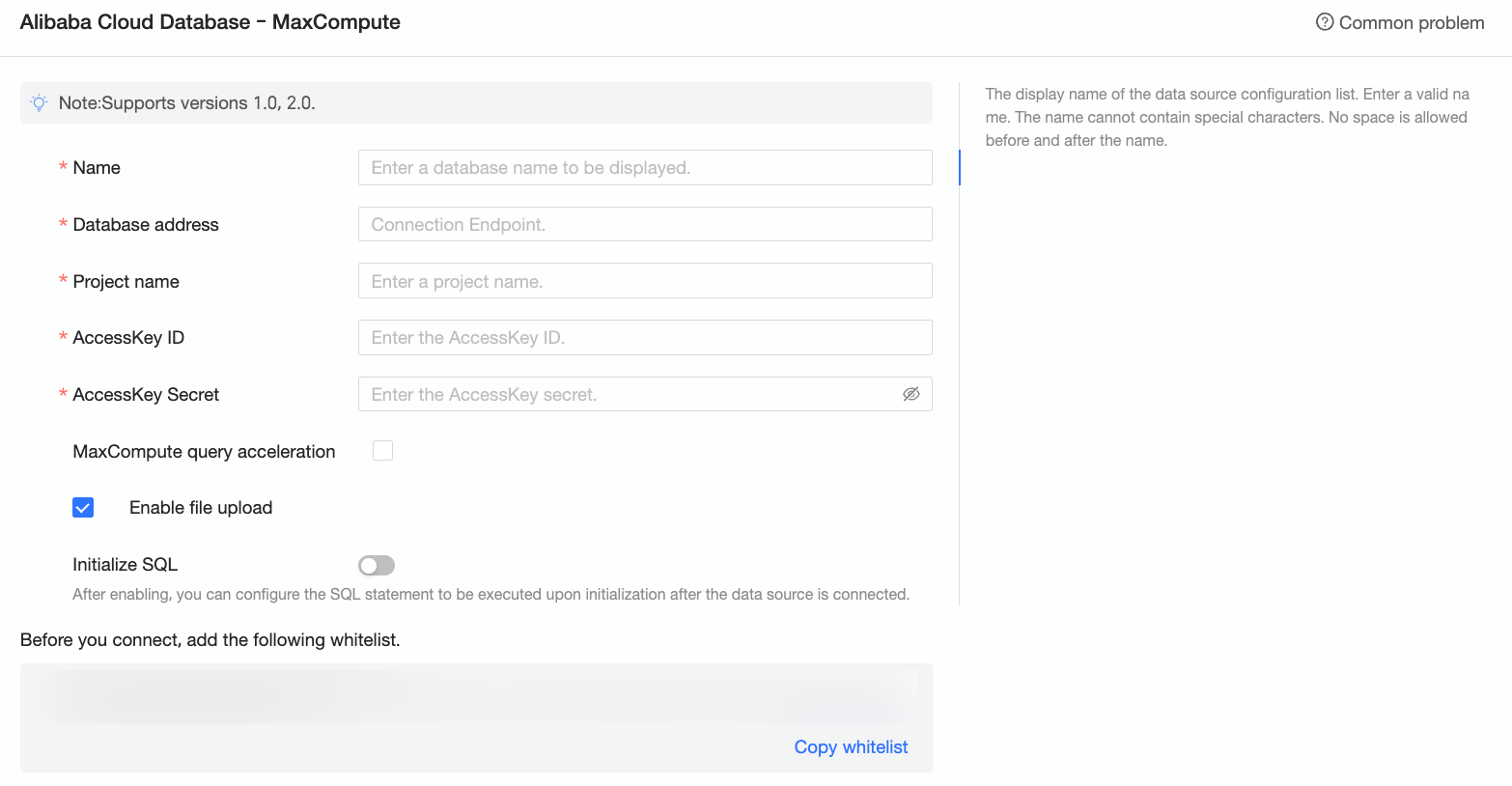Turn on the Initialize SQL switch
1512x786 pixels.
[x=377, y=565]
